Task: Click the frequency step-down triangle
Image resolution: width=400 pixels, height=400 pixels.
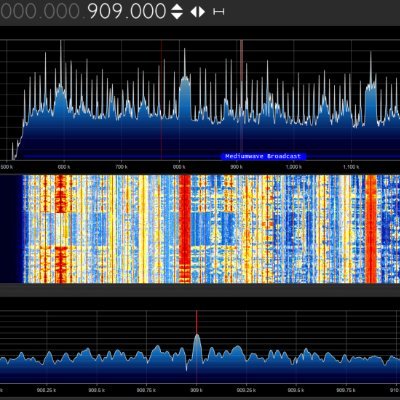Action: click(177, 16)
